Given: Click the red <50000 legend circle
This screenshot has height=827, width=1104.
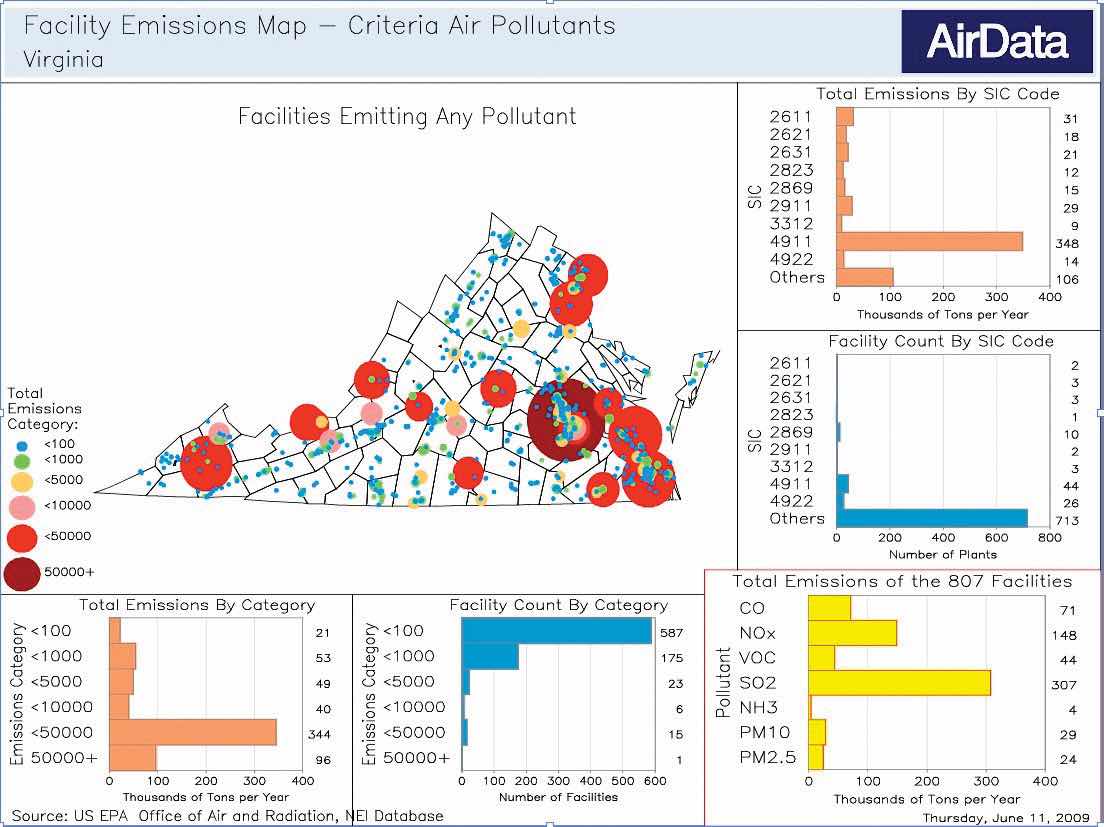Looking at the screenshot, I should 22,537.
